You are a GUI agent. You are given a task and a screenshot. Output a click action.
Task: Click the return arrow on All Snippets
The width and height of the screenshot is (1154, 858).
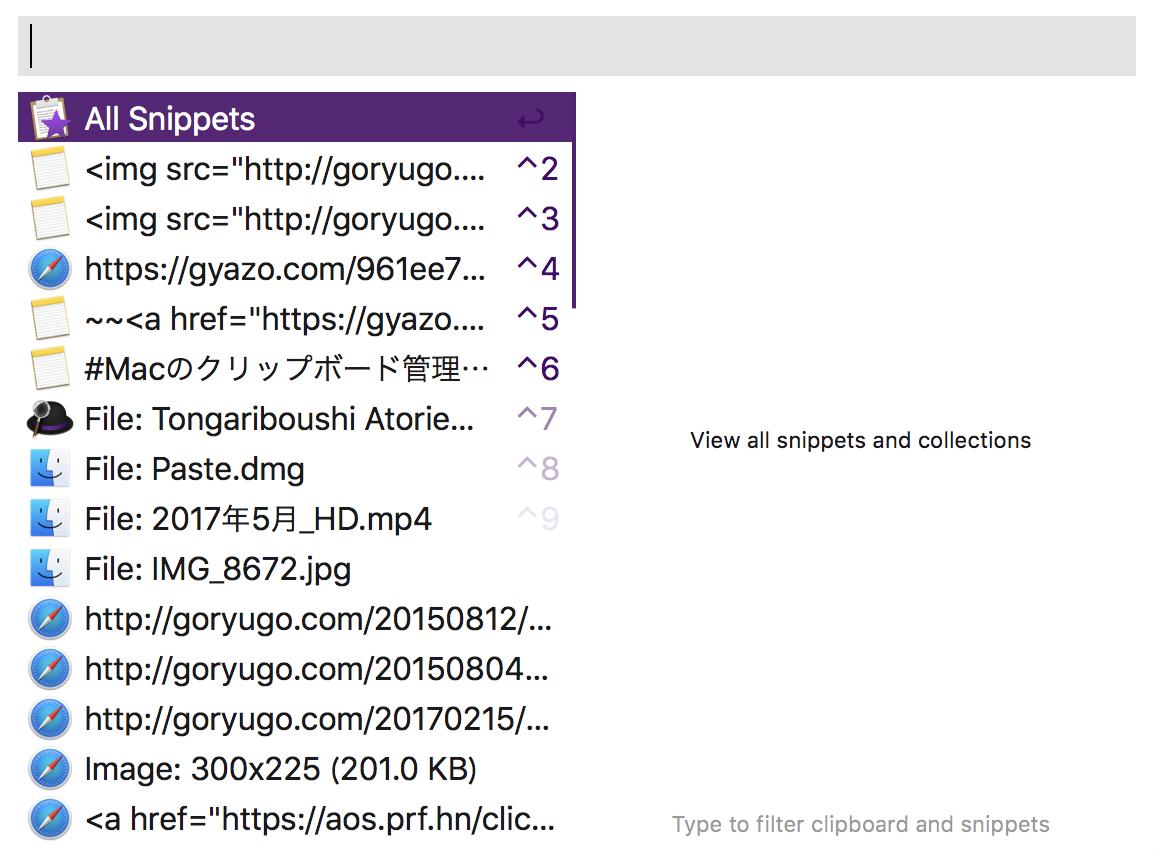[531, 120]
